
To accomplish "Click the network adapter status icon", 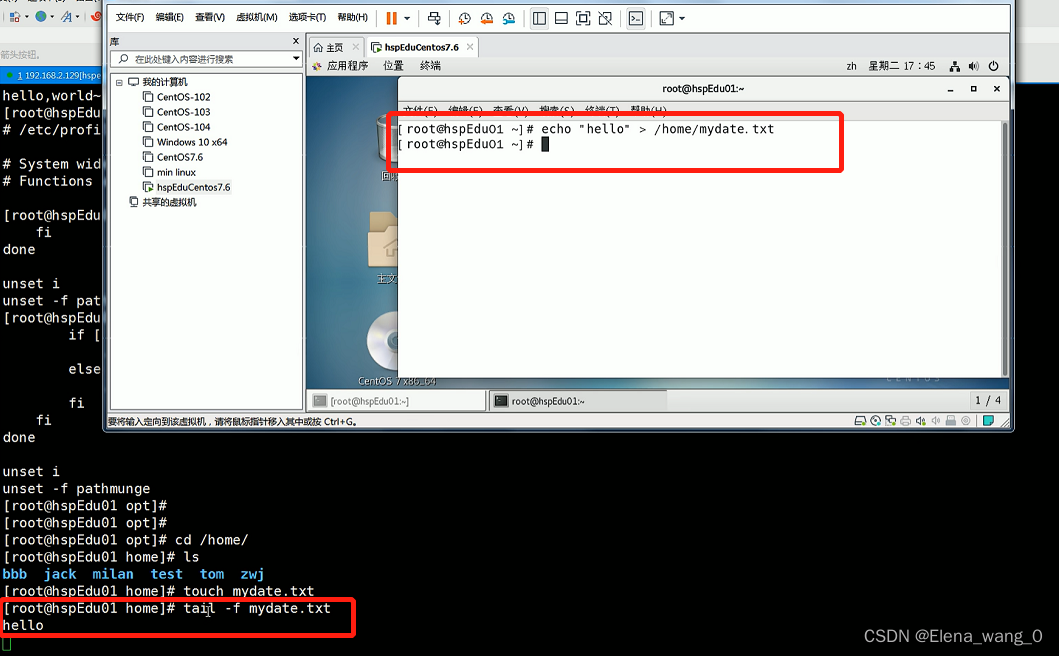I will pos(890,421).
